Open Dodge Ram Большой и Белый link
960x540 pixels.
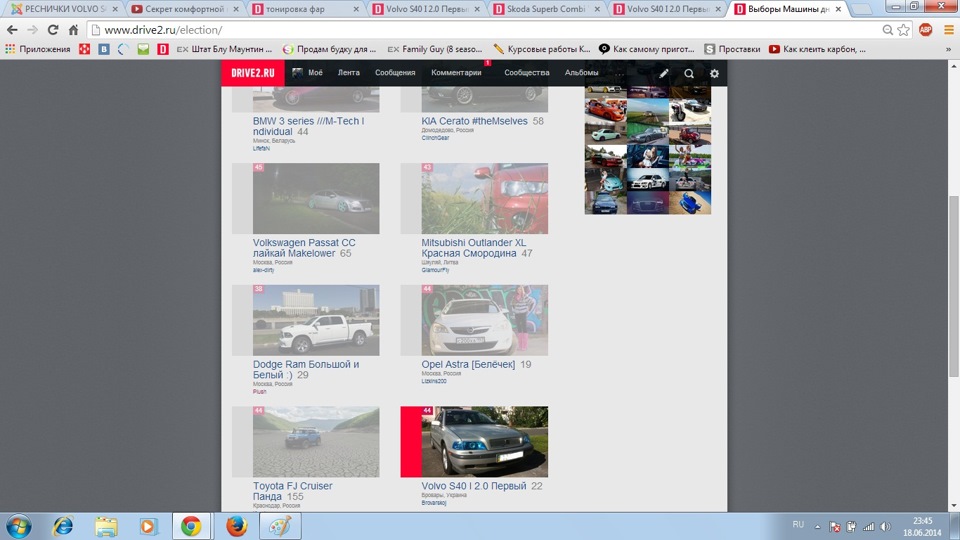pyautogui.click(x=306, y=369)
